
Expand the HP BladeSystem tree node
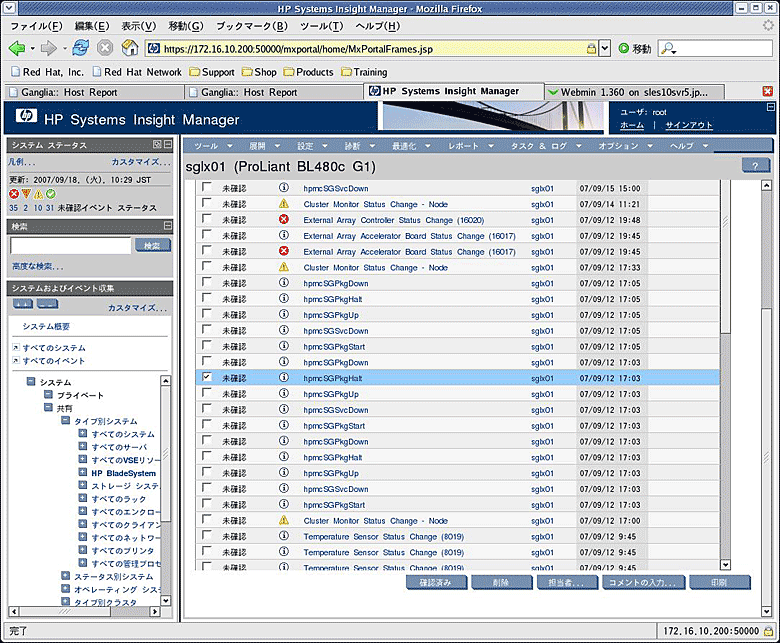pos(83,472)
